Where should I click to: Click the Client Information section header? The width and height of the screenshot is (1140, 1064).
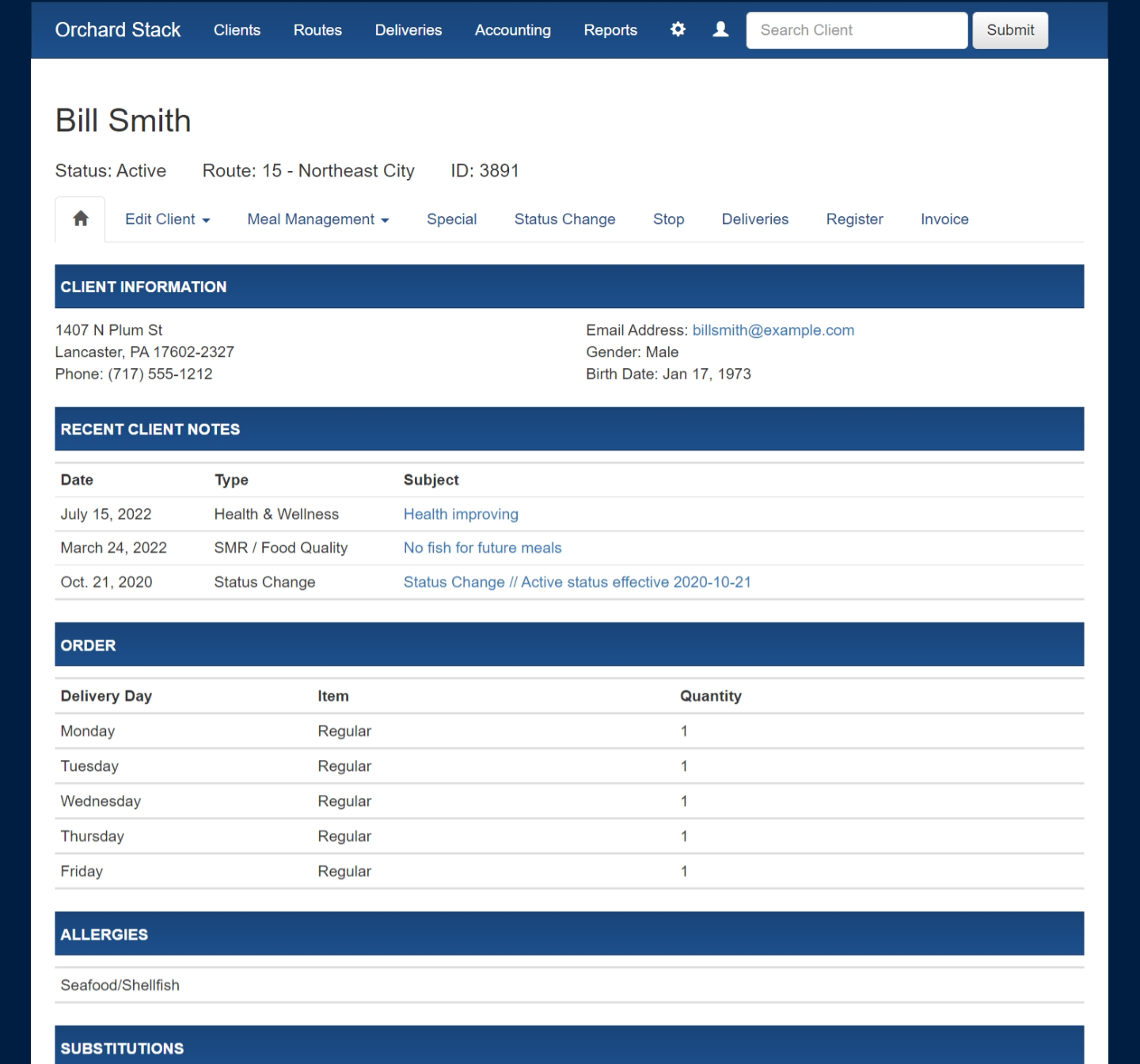[569, 287]
